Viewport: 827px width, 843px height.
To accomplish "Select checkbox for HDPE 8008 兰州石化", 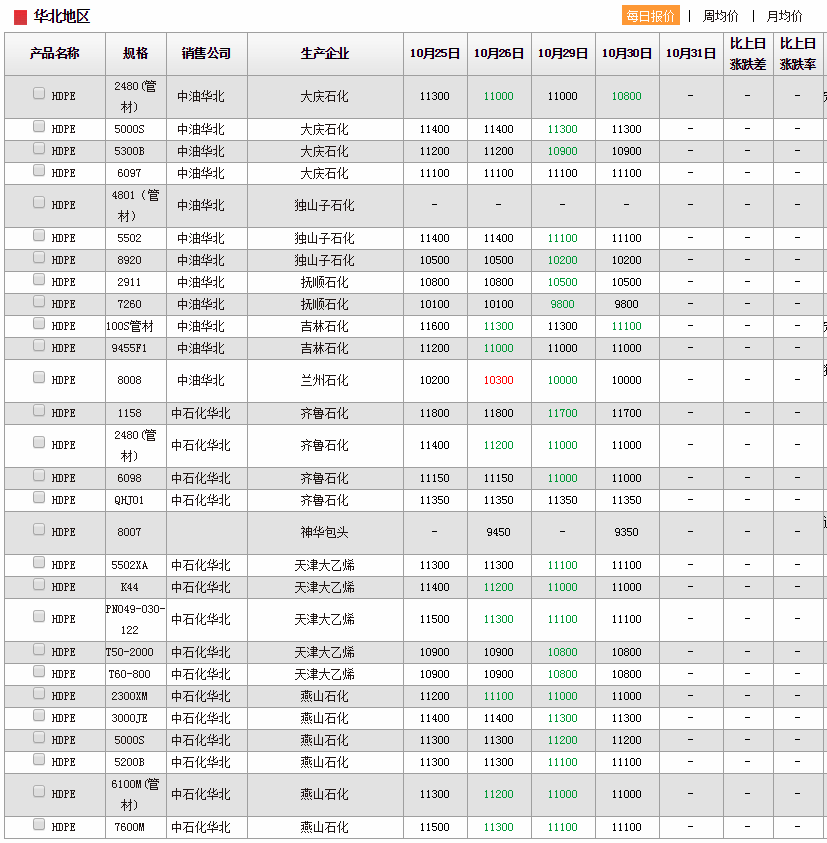I will tap(39, 377).
